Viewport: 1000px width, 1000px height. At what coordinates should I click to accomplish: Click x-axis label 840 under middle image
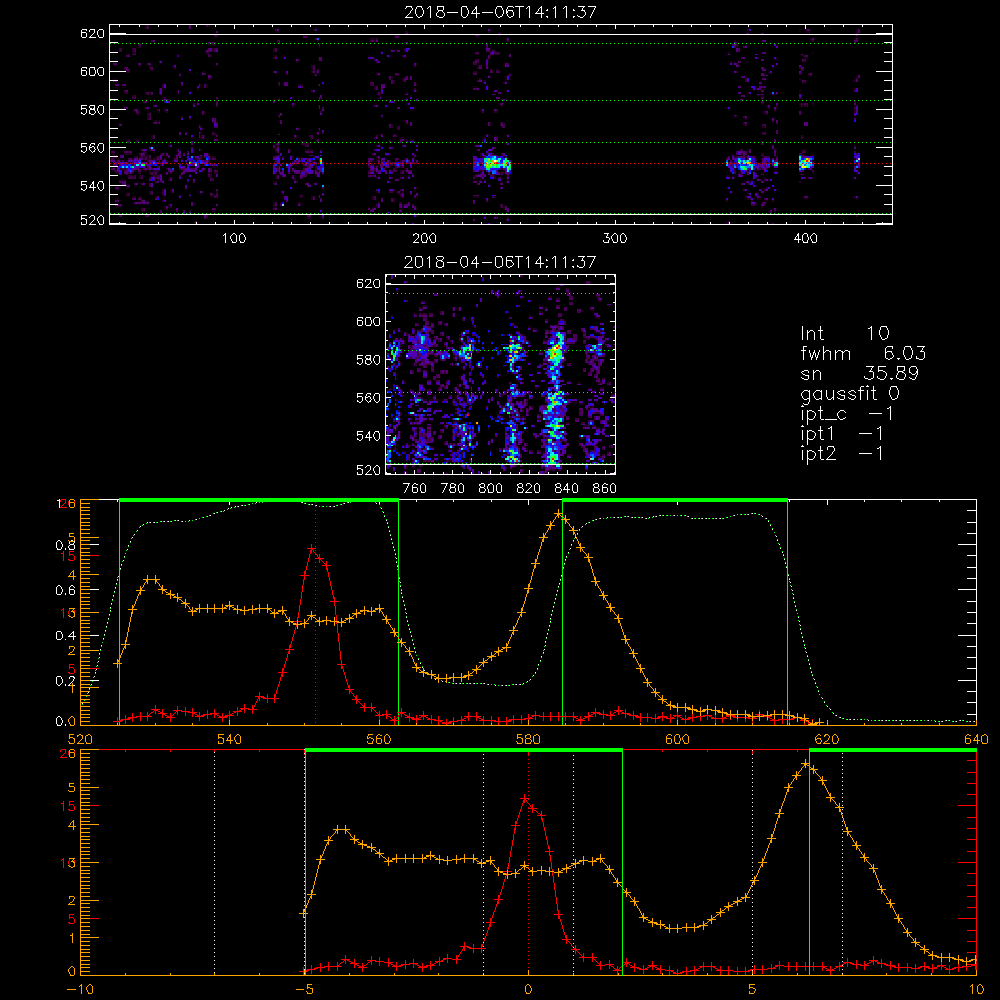(566, 489)
